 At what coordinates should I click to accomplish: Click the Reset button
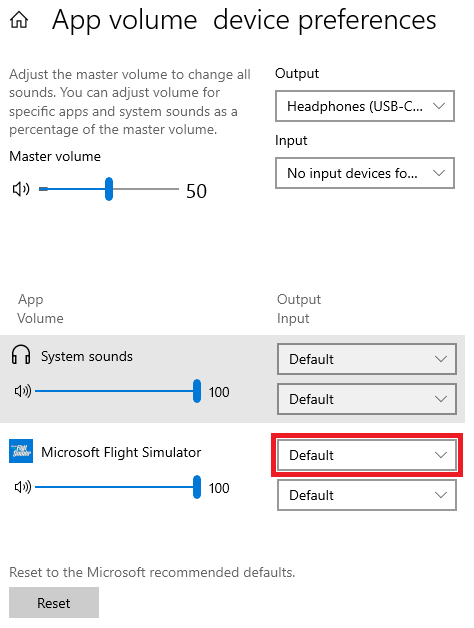pos(54,603)
